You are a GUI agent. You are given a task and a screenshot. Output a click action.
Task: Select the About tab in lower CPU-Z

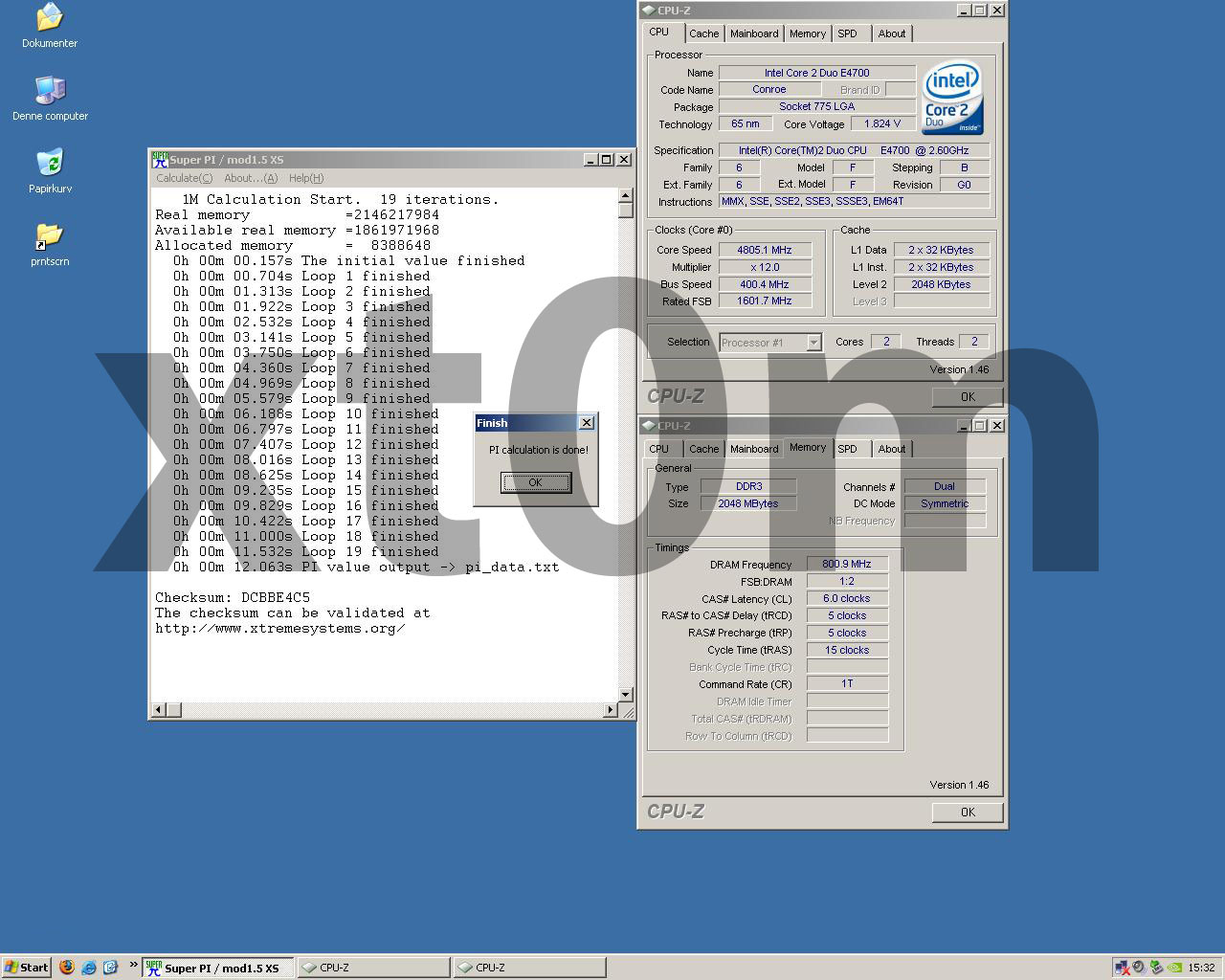pyautogui.click(x=892, y=449)
